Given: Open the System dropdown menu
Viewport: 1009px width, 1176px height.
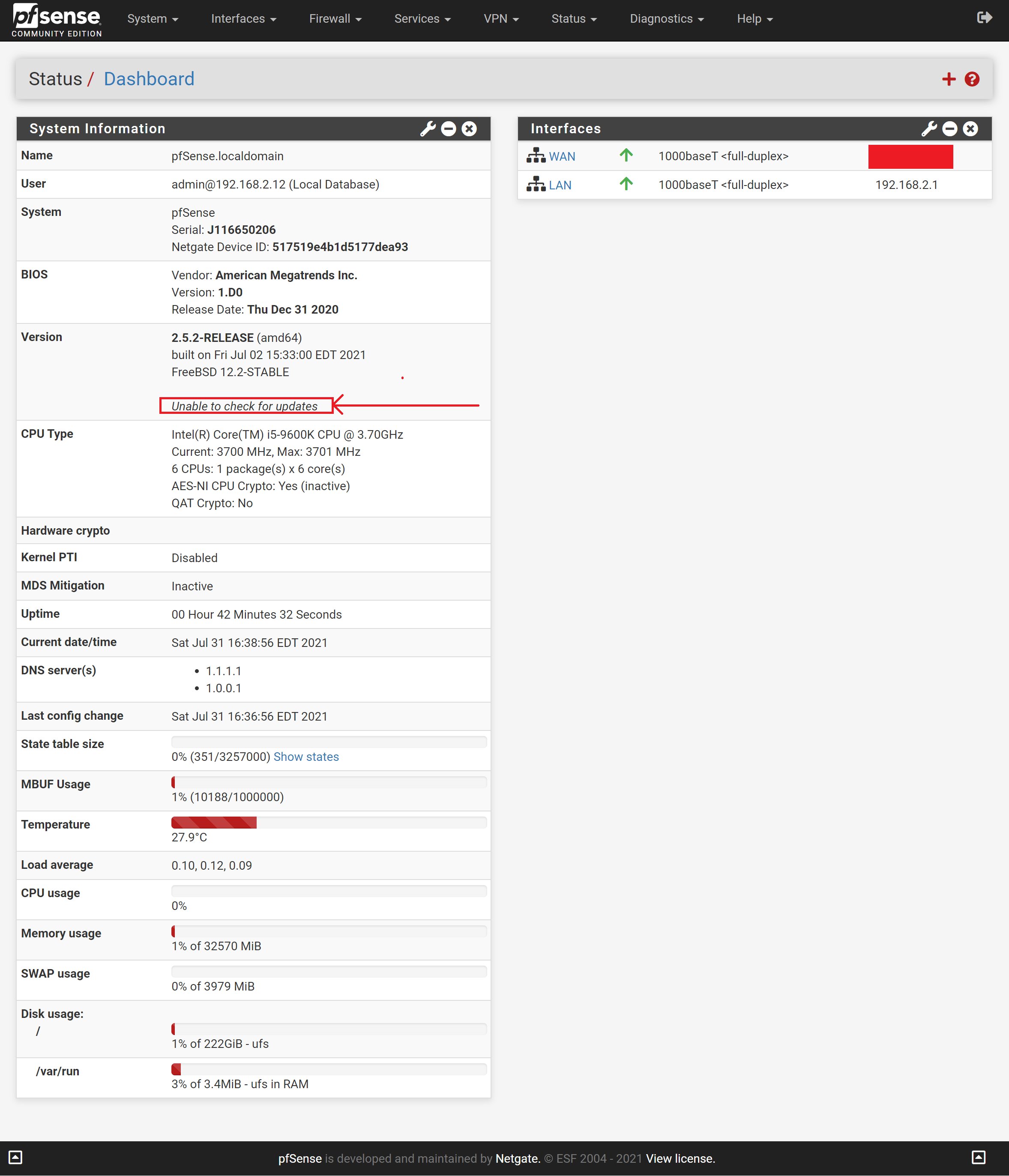Looking at the screenshot, I should pyautogui.click(x=152, y=19).
